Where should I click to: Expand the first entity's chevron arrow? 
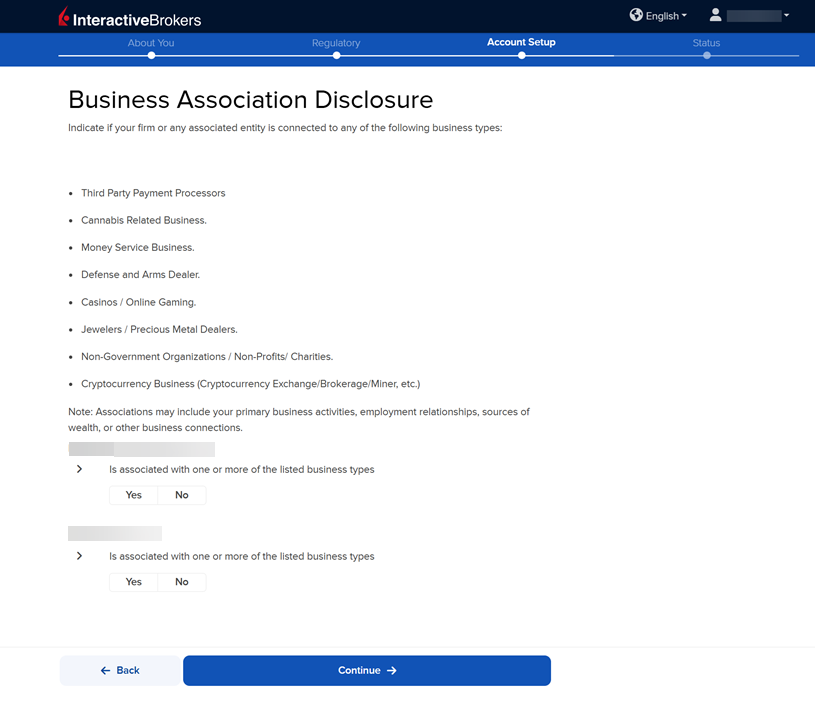(79, 469)
